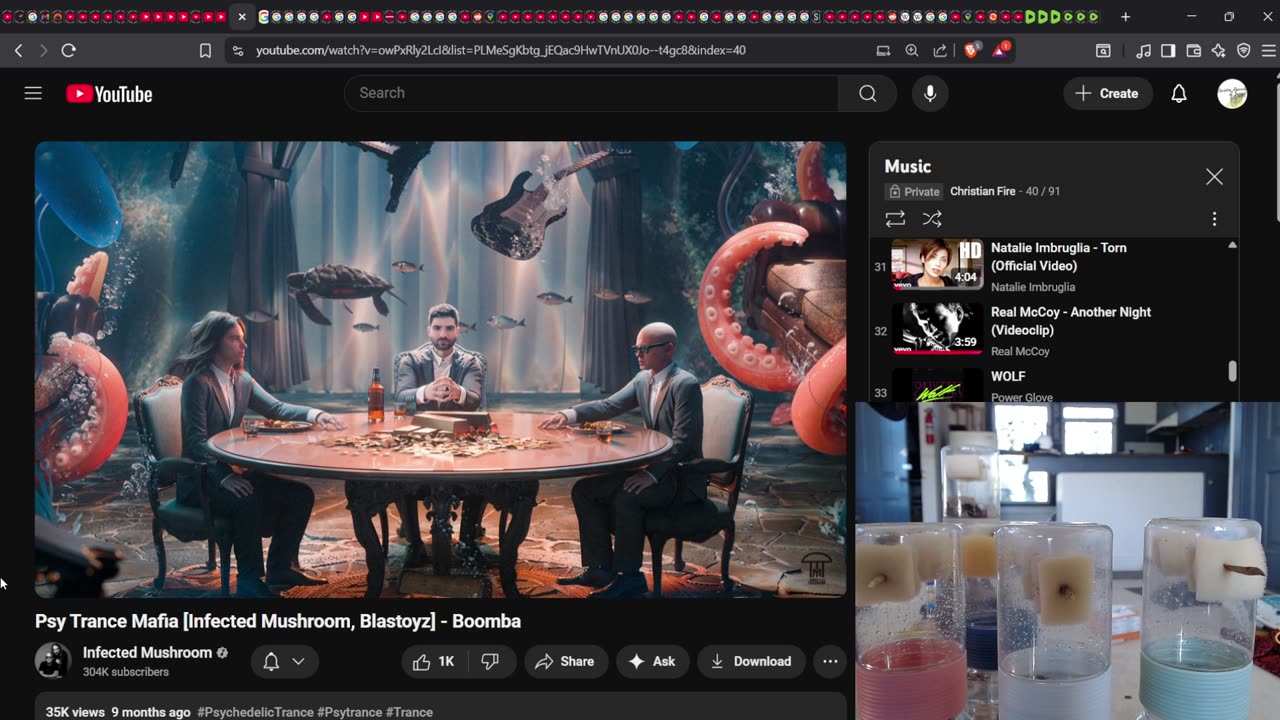Play Real McCoy - Another Night thumbnail
Image resolution: width=1280 pixels, height=720 pixels.
(x=937, y=328)
